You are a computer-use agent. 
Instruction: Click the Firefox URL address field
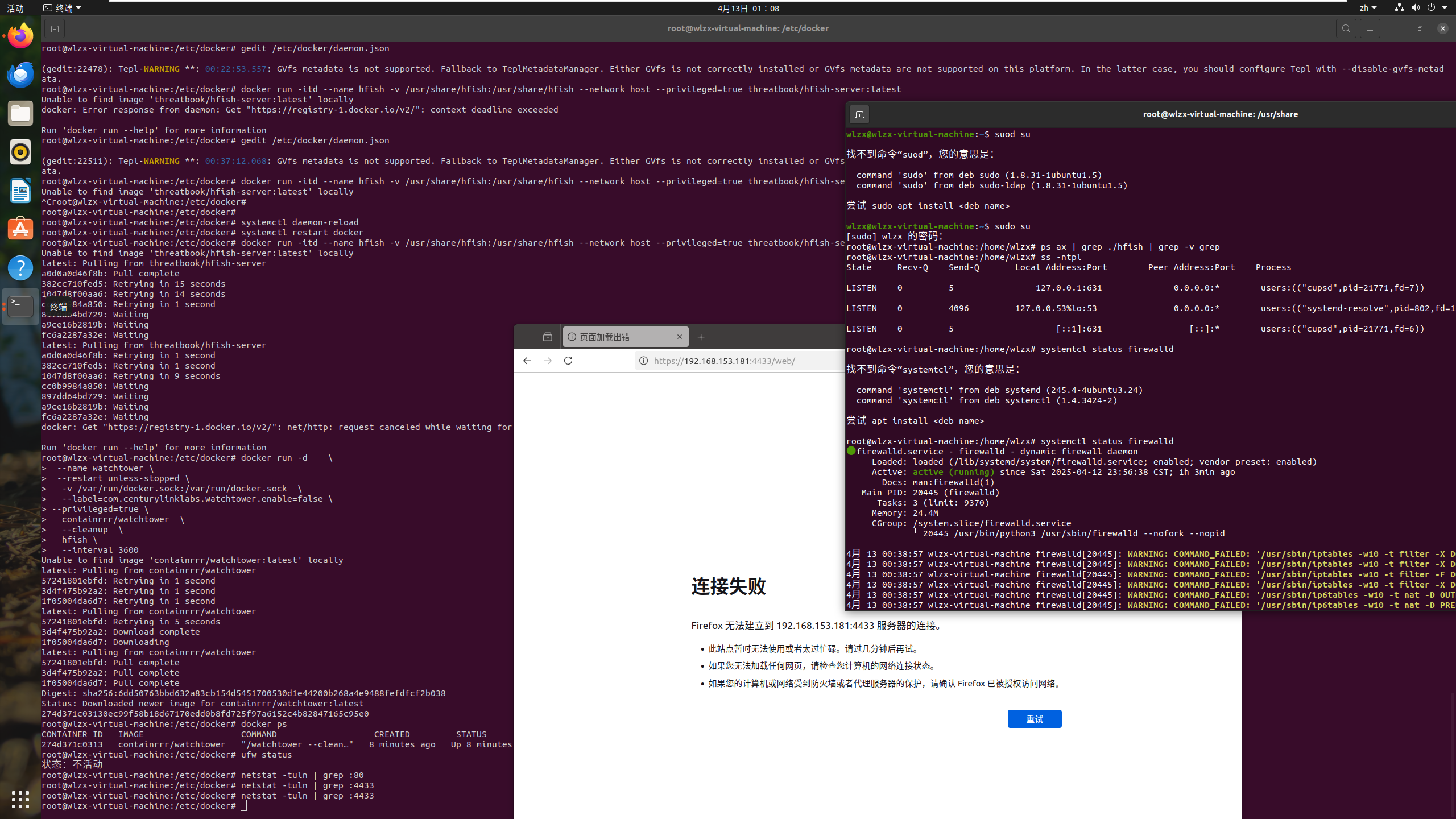[x=739, y=361]
